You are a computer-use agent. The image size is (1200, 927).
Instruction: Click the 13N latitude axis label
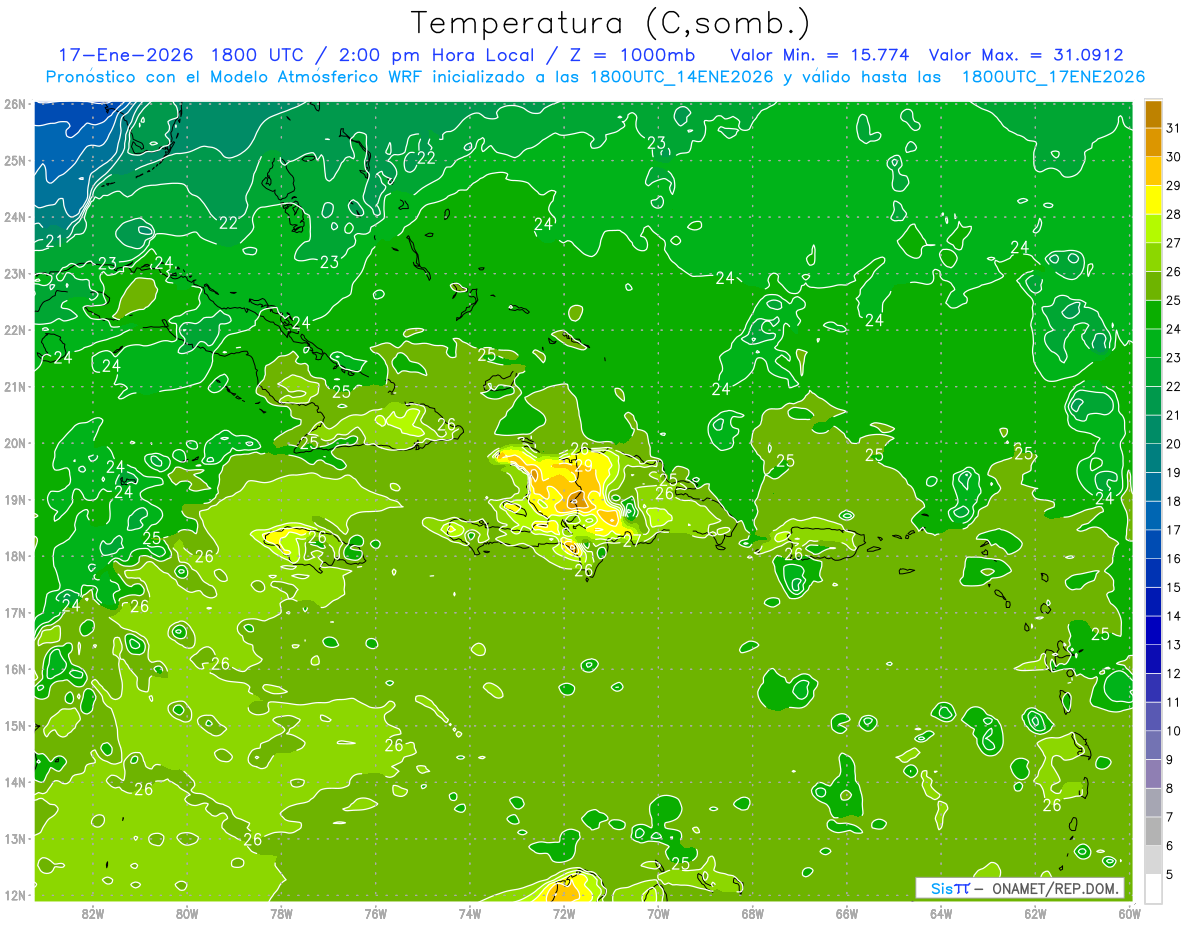(14, 839)
